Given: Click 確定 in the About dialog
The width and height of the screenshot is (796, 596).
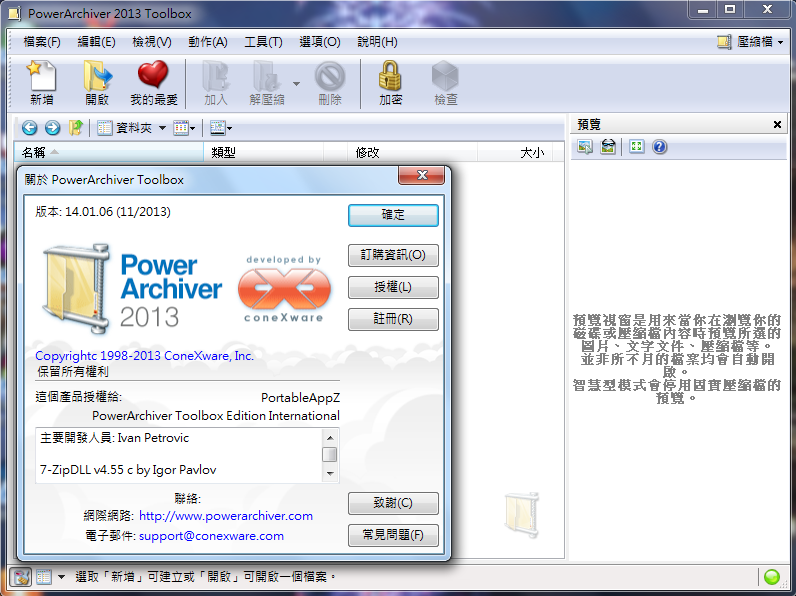Looking at the screenshot, I should tap(393, 215).
